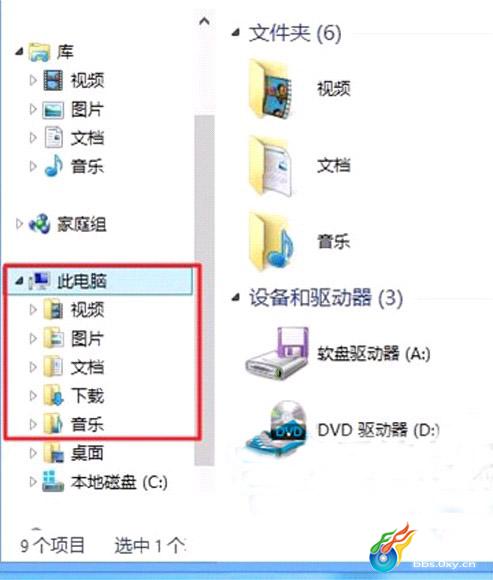Select the DVD 驱动器 (D:) drive

[341, 430]
